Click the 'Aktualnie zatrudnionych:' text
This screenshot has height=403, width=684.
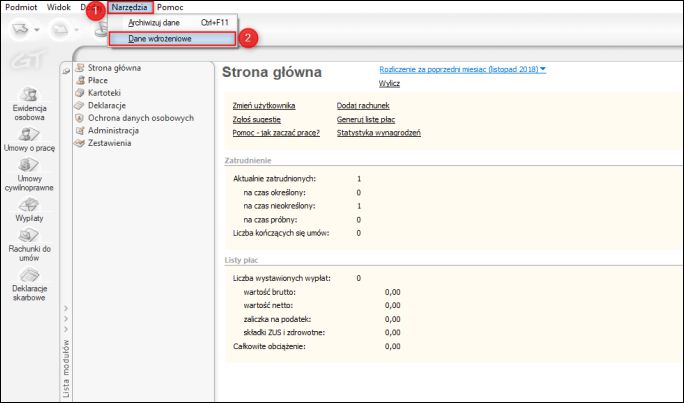274,178
